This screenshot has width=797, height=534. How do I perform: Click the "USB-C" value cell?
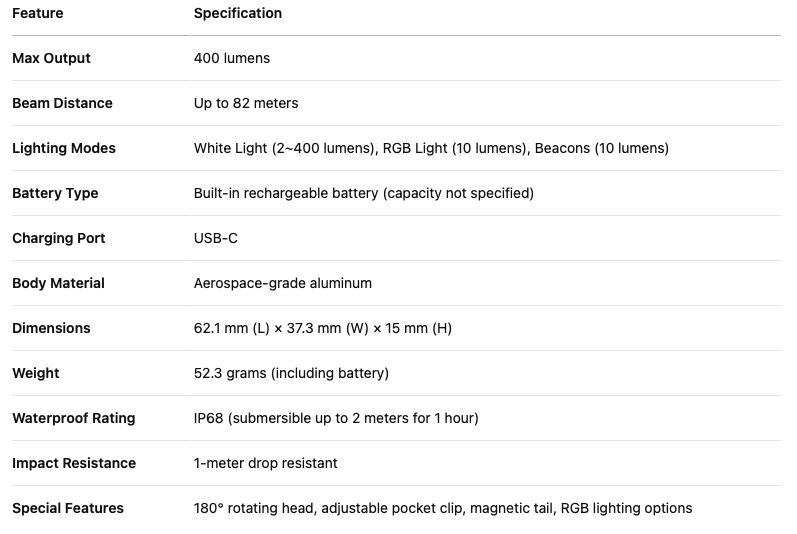215,238
